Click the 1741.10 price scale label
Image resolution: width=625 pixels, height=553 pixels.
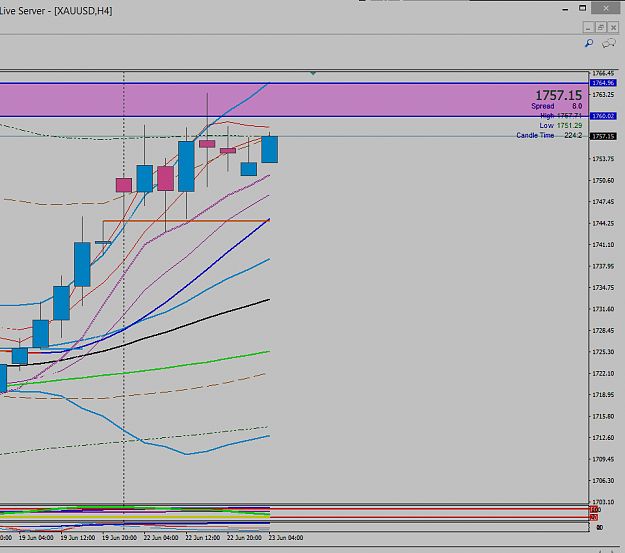(x=603, y=245)
